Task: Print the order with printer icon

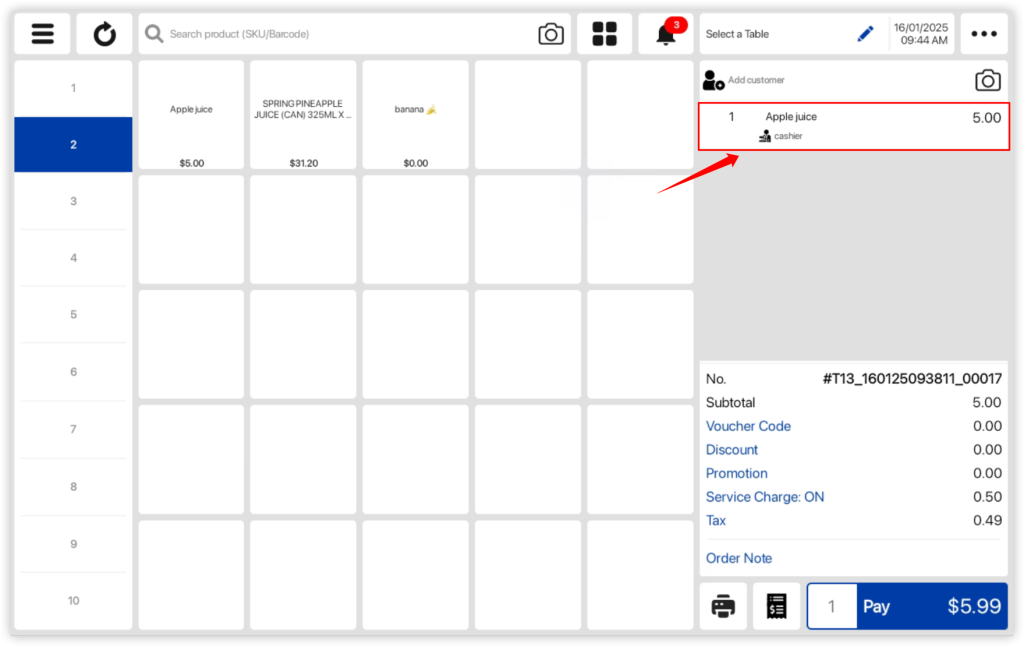Action: point(723,606)
